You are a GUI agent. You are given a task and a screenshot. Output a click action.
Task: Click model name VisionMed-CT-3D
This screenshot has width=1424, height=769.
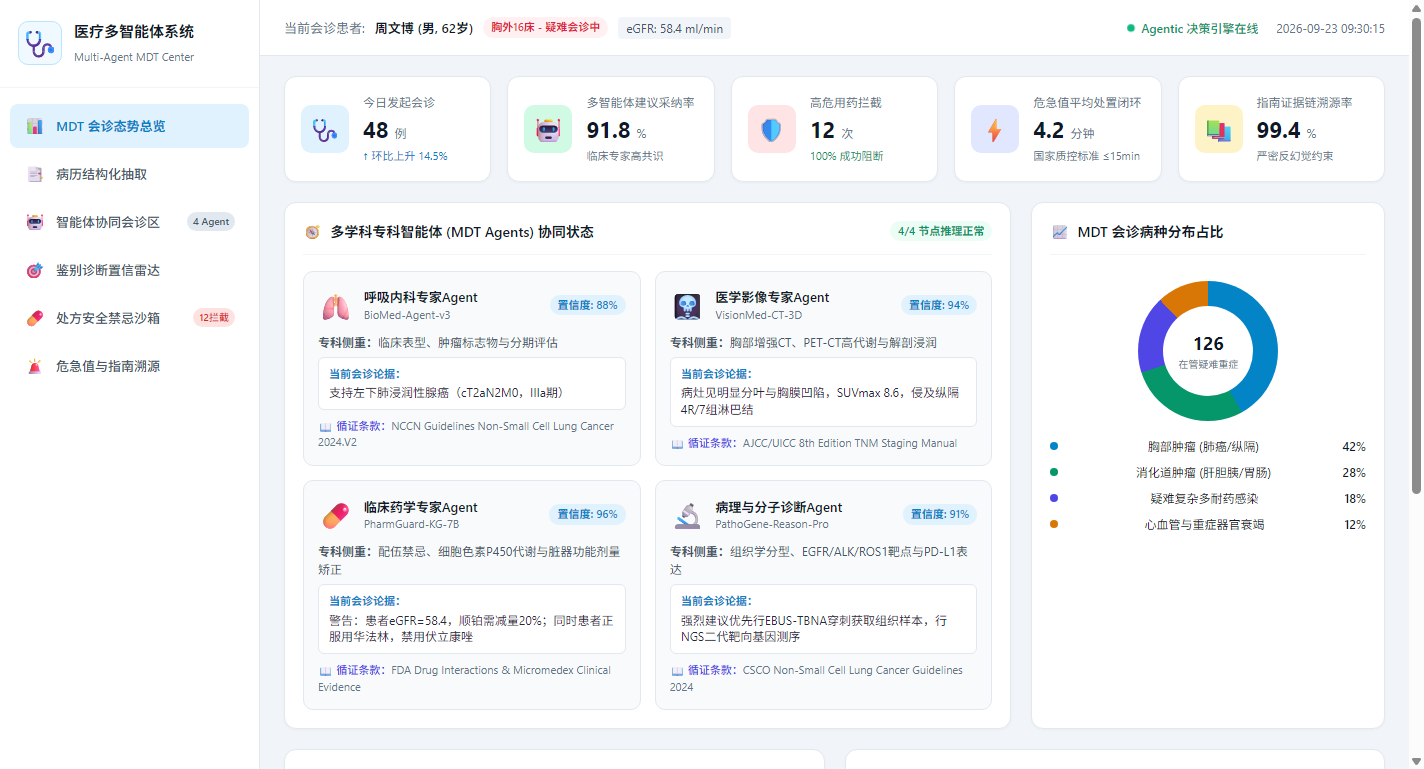coord(759,314)
